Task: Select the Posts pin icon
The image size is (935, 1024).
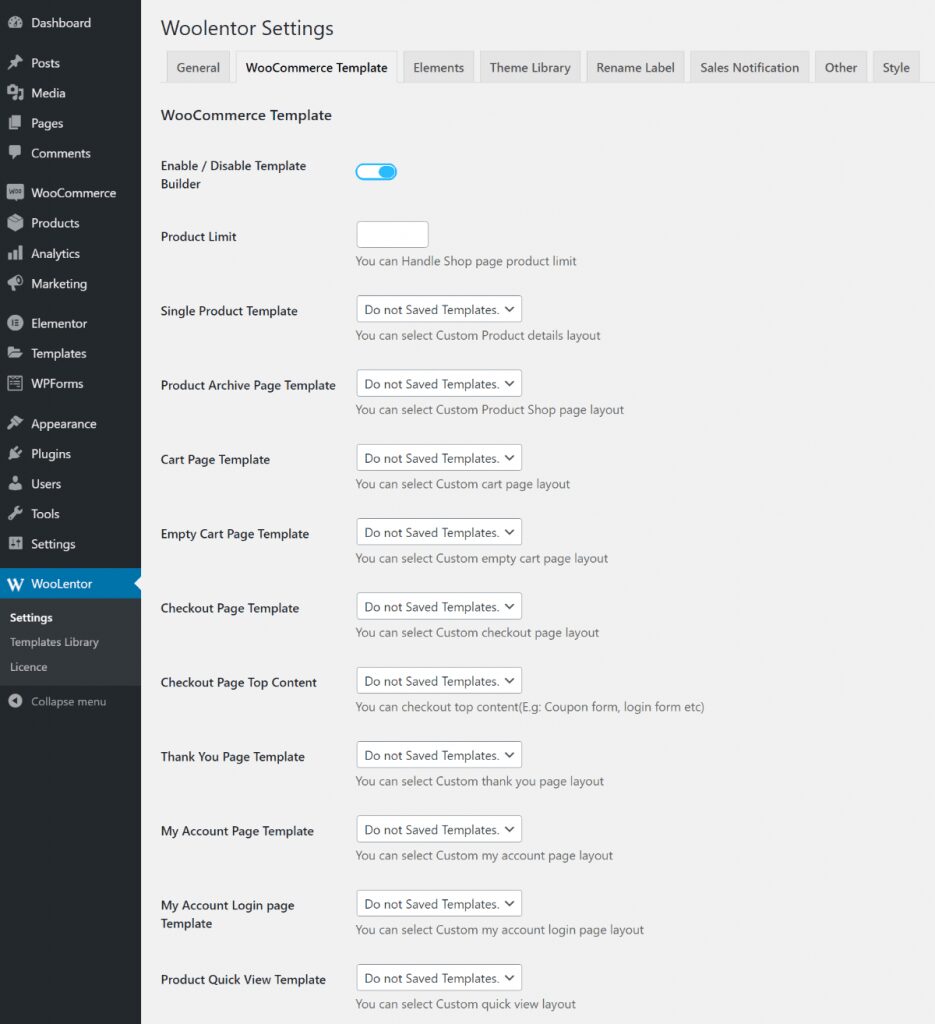Action: coord(17,62)
